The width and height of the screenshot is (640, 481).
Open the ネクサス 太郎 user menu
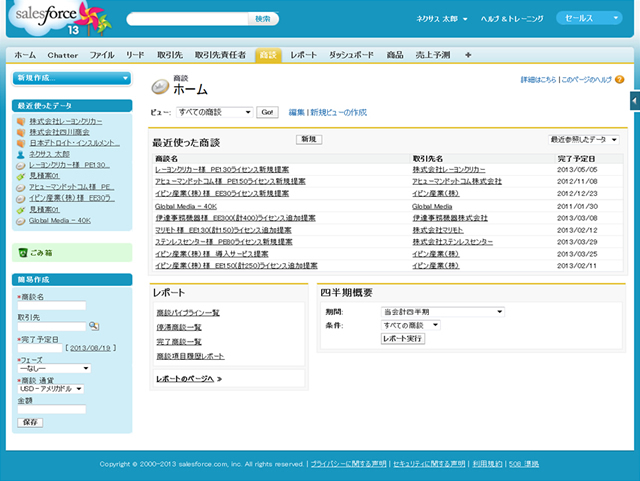point(442,19)
